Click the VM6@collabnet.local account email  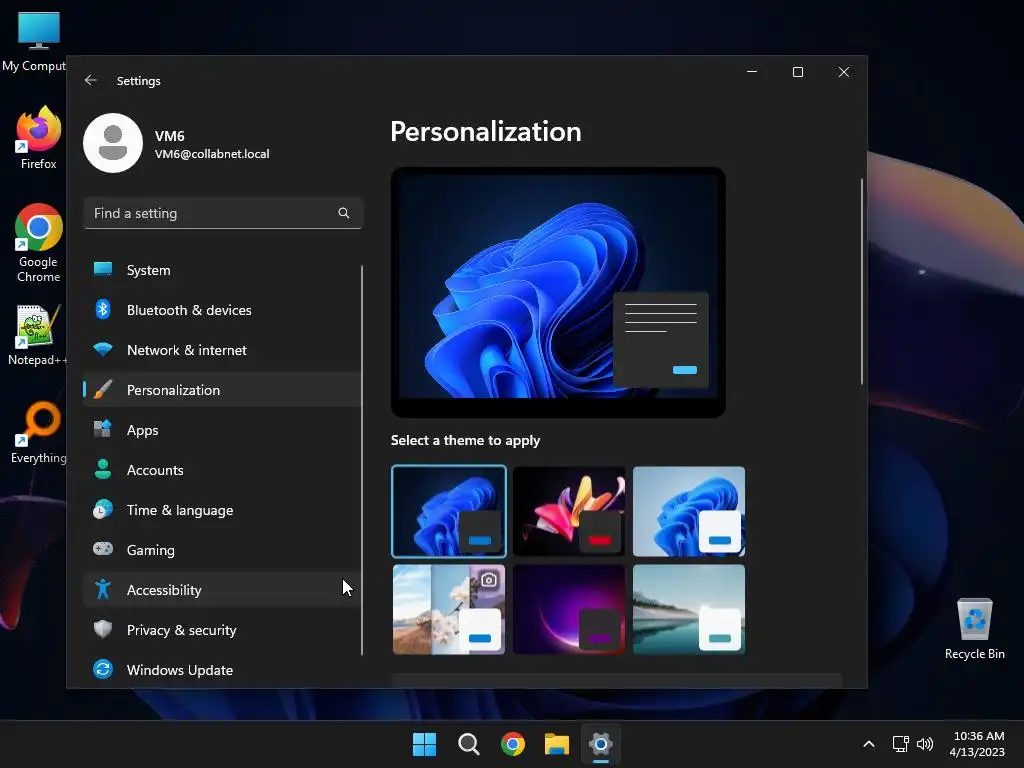tap(212, 153)
